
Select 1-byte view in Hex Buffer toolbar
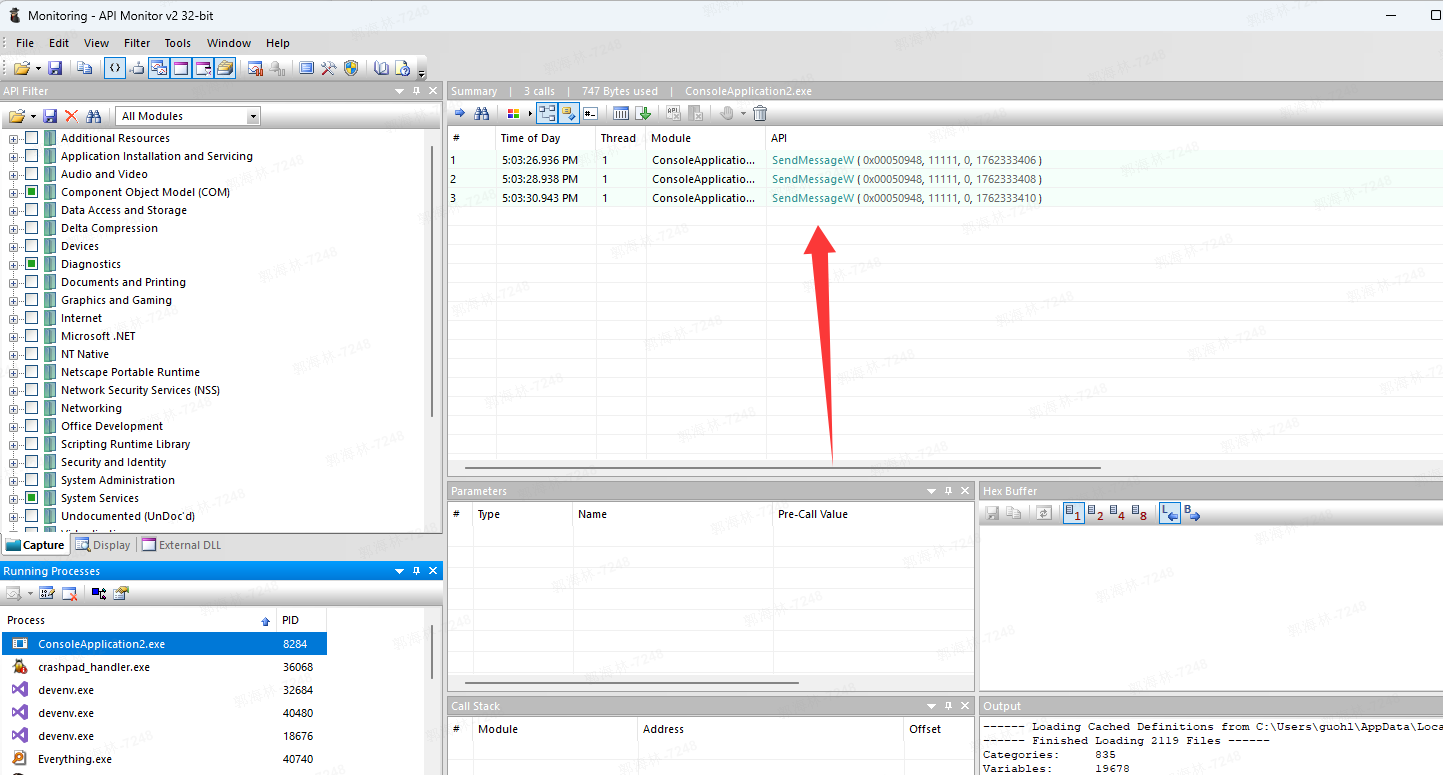tap(1074, 513)
